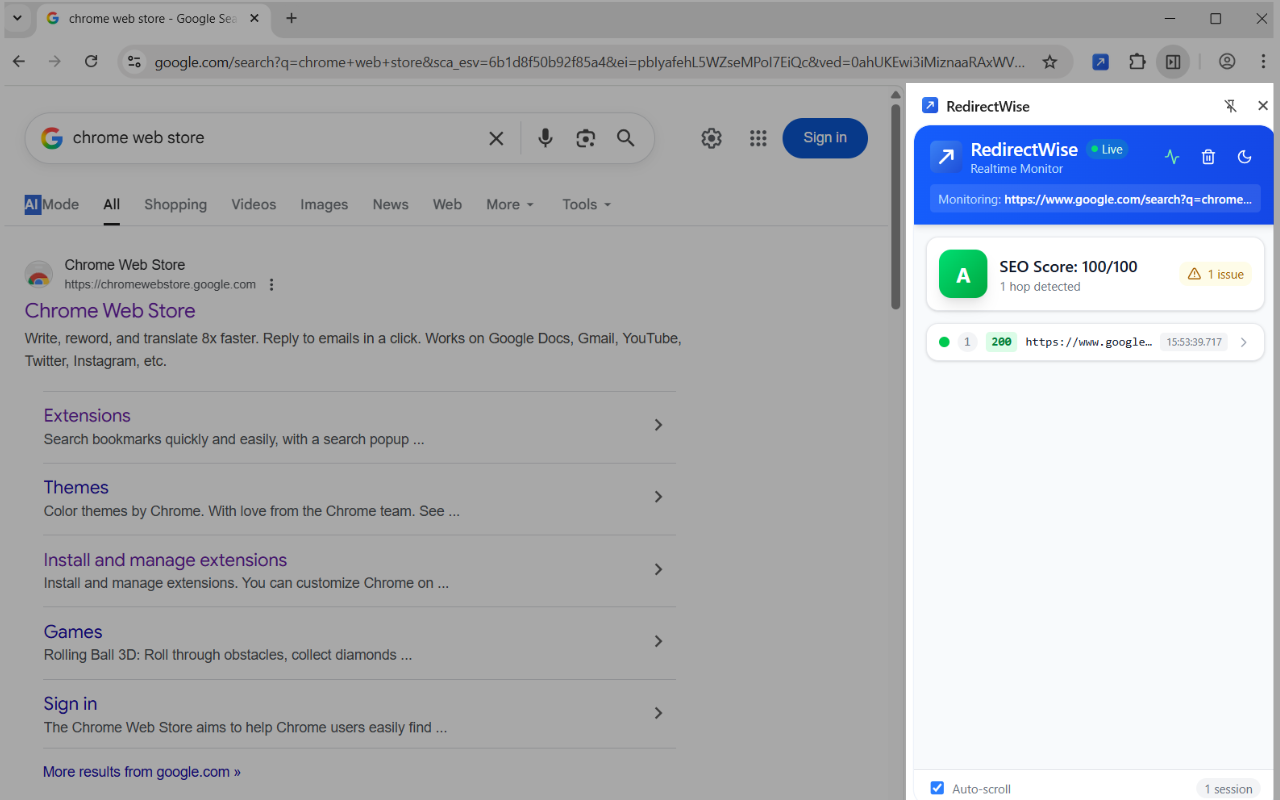View site information icon in address bar
1280x800 pixels.
(x=134, y=62)
